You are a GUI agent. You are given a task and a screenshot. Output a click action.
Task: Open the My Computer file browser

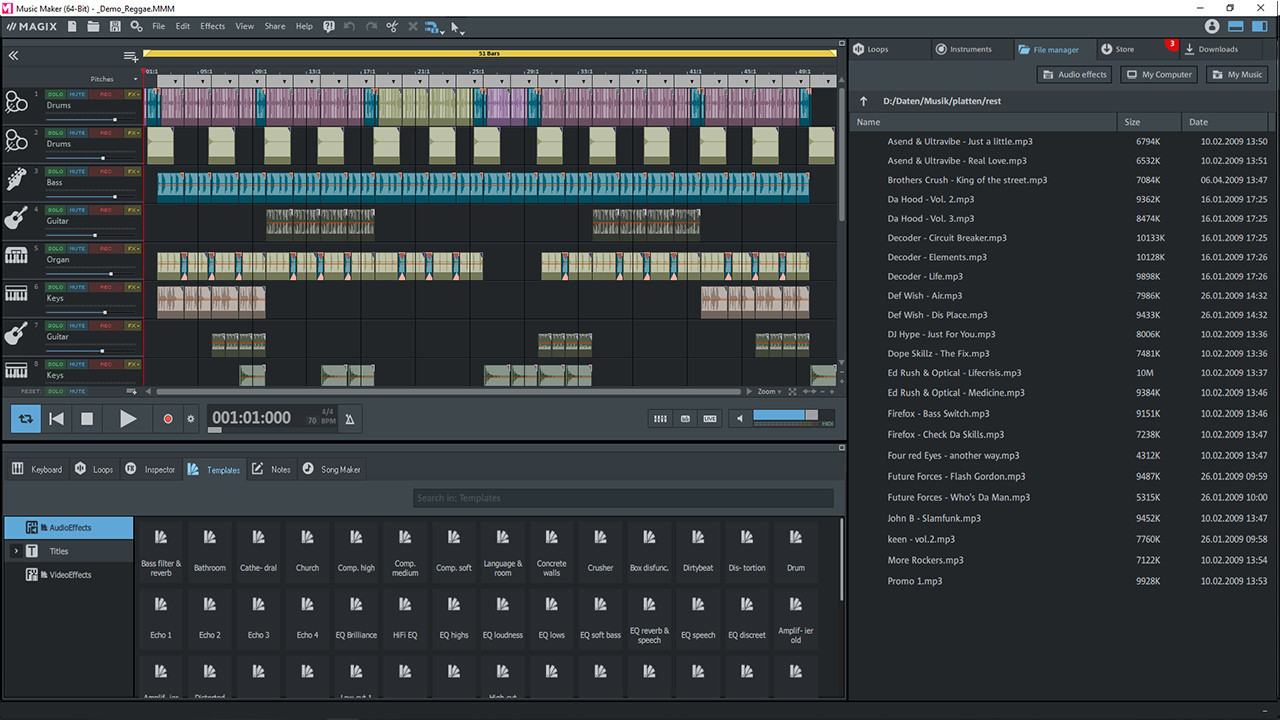1158,74
